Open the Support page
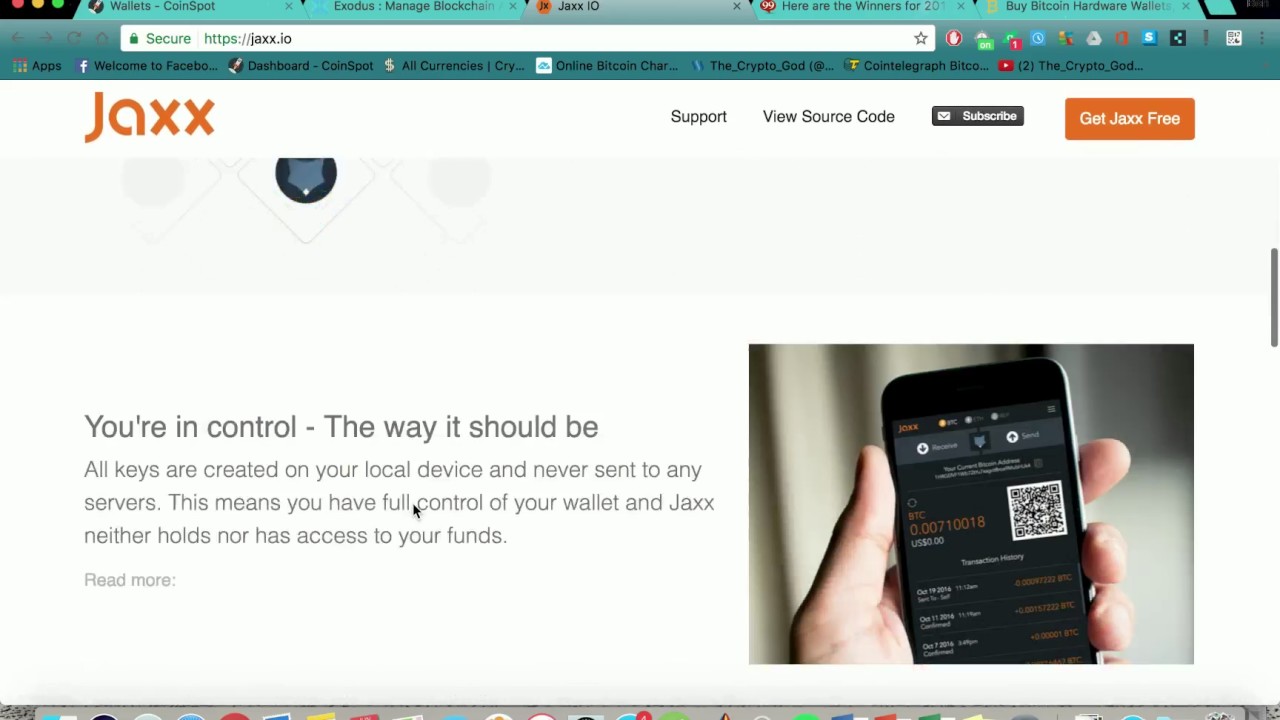The height and width of the screenshot is (720, 1280). [698, 117]
